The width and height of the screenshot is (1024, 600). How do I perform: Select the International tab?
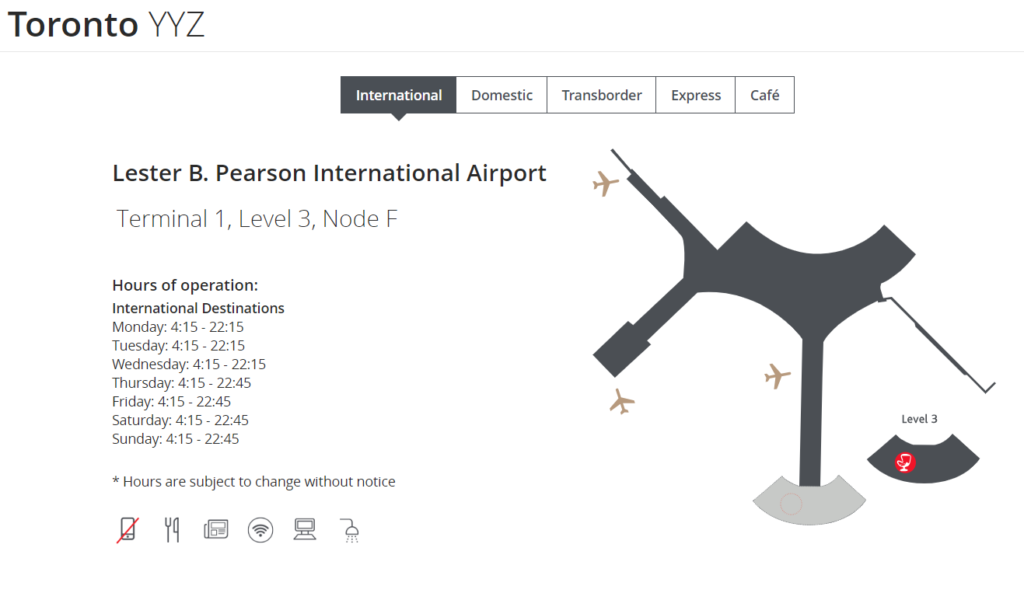point(399,95)
